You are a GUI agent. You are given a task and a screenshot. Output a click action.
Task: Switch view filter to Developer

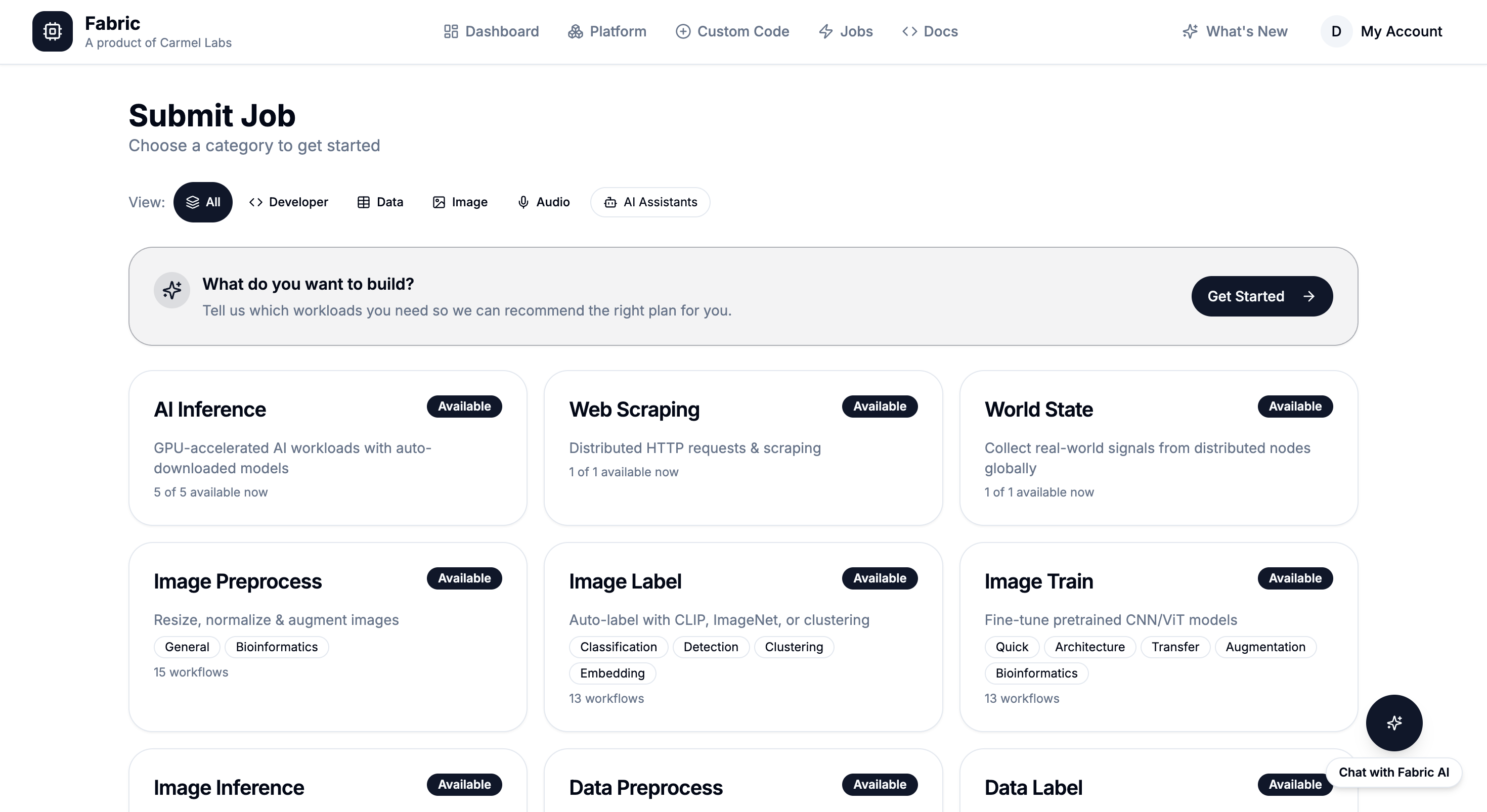[x=289, y=202]
